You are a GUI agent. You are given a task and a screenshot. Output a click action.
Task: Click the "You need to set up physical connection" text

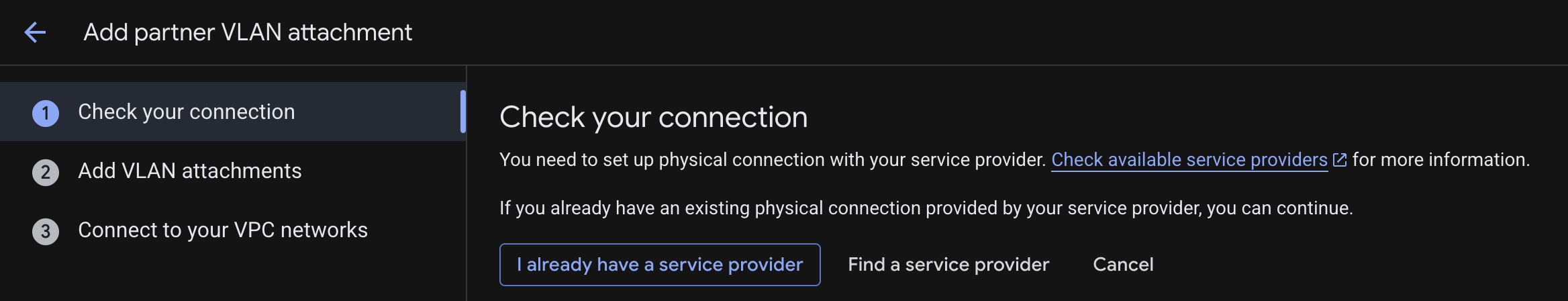(x=772, y=160)
